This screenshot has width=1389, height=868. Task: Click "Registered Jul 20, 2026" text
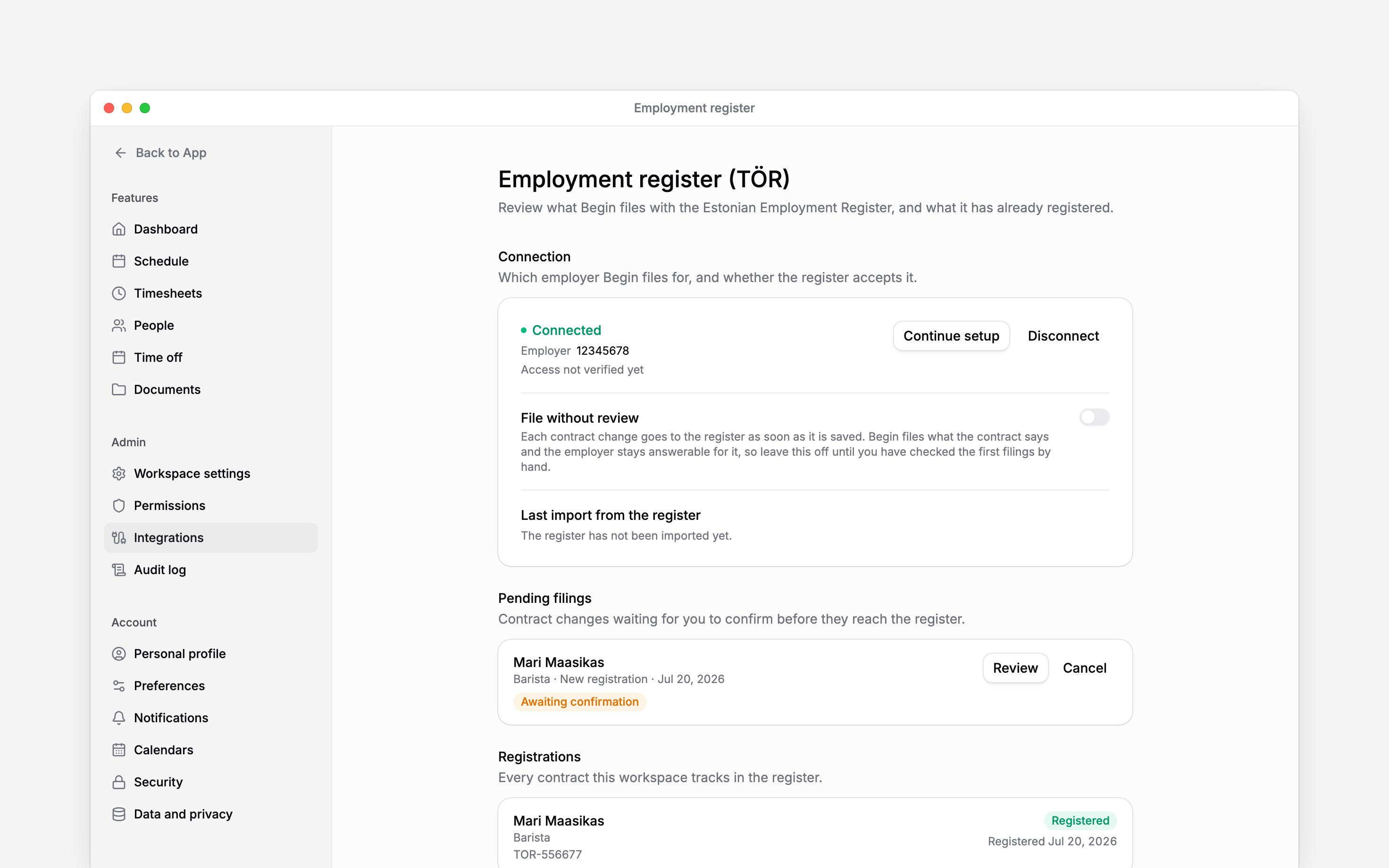point(1052,842)
